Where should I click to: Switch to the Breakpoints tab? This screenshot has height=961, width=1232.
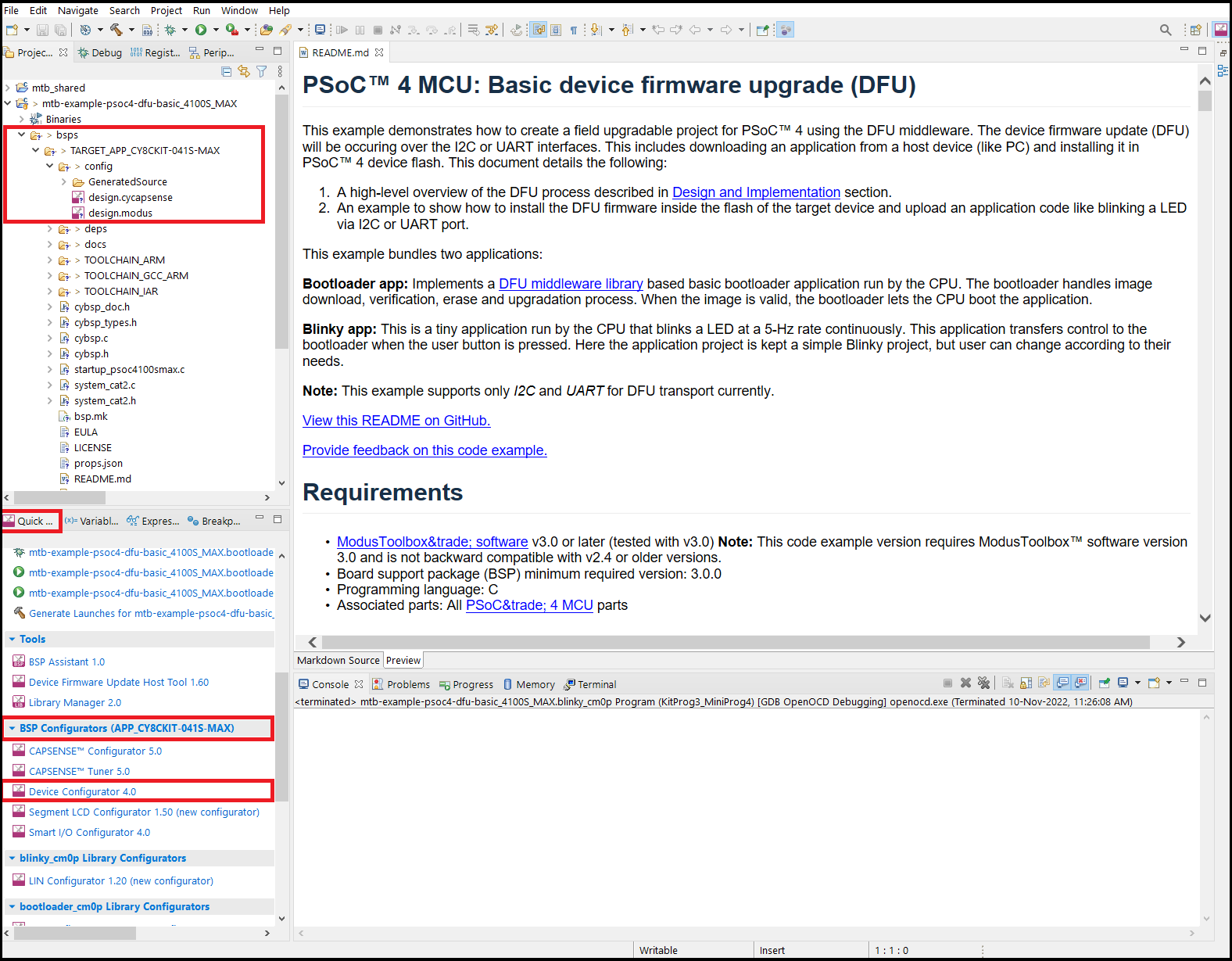click(213, 521)
